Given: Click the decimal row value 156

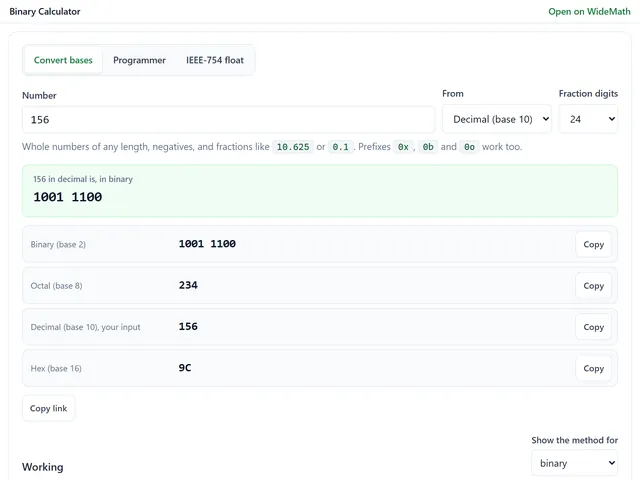Looking at the screenshot, I should tap(188, 326).
